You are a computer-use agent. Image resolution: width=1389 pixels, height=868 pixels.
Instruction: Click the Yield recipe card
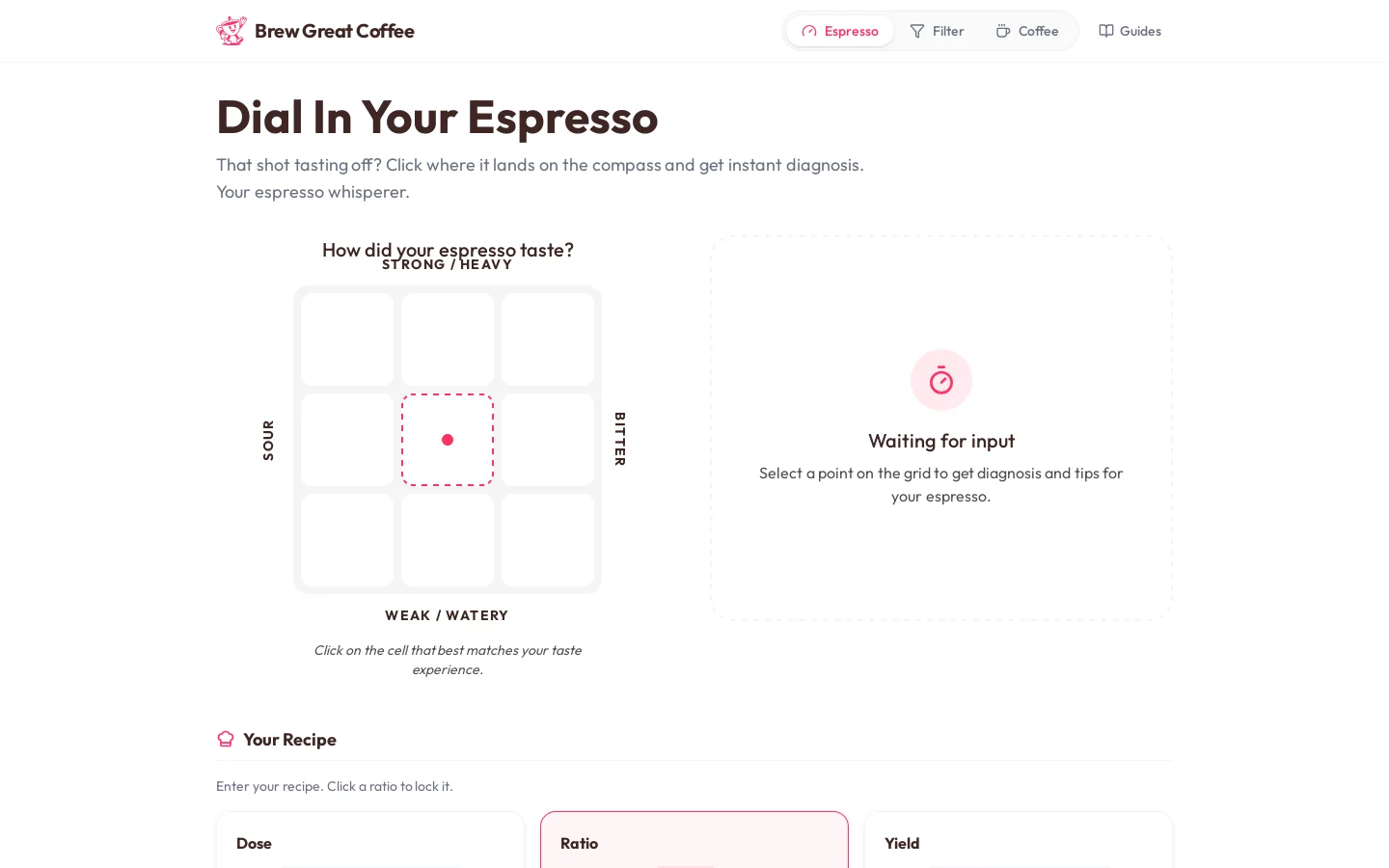[1019, 840]
